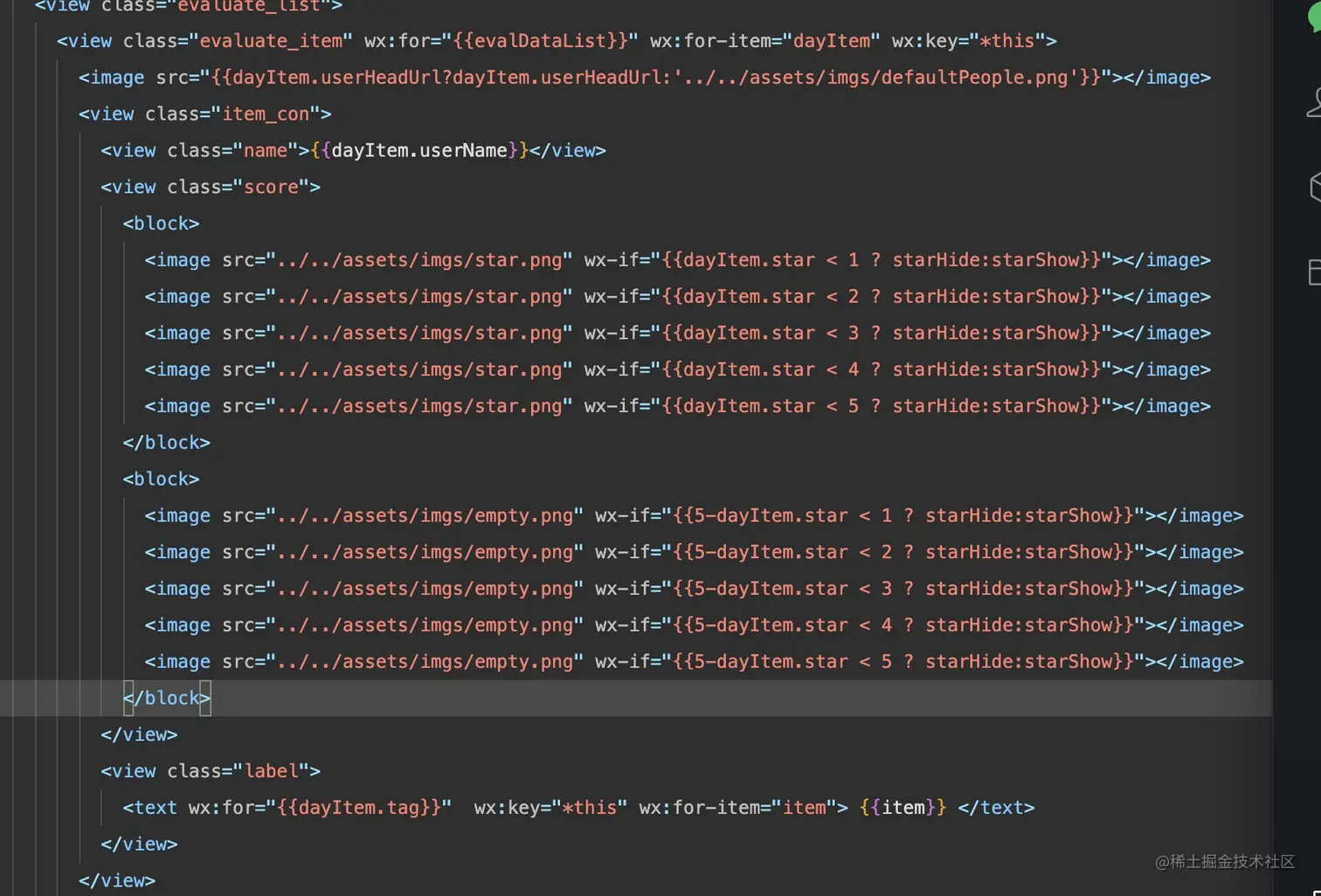This screenshot has height=896, width=1321.
Task: Click the last /view closing tag at the bottom
Action: 117,881
